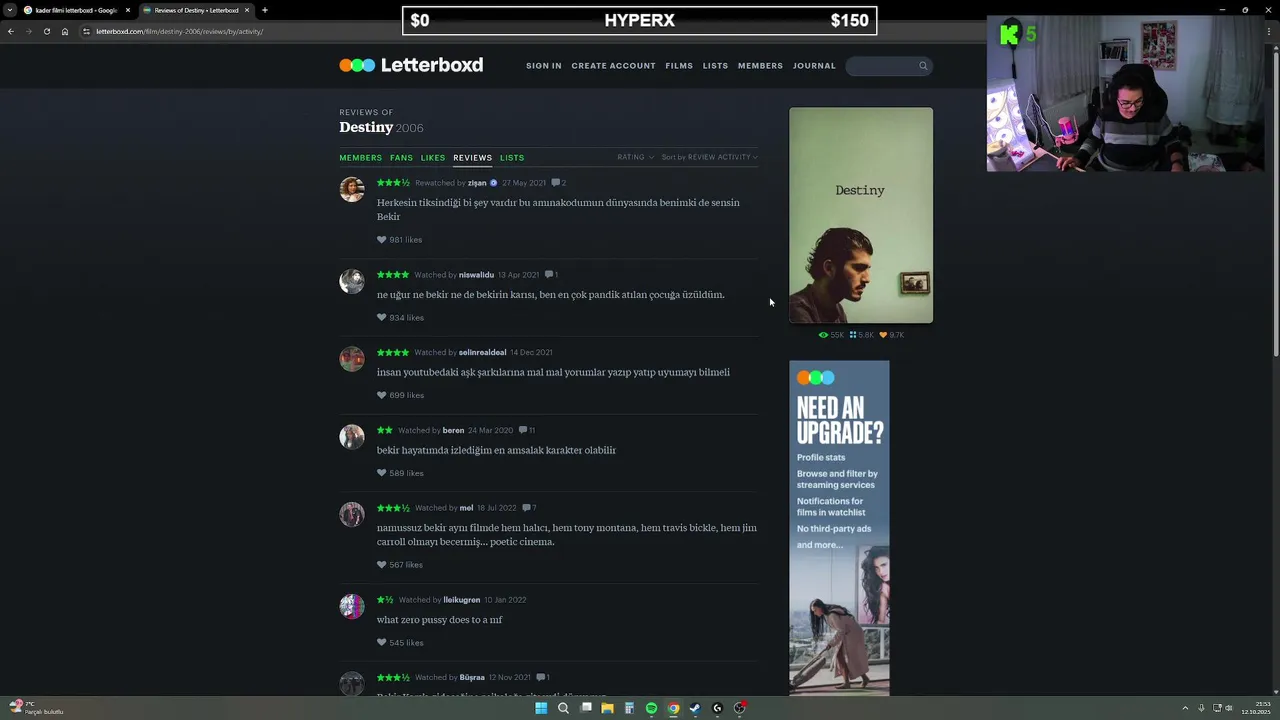Image resolution: width=1280 pixels, height=720 pixels.
Task: Open Lists in header navigation
Action: [x=715, y=66]
